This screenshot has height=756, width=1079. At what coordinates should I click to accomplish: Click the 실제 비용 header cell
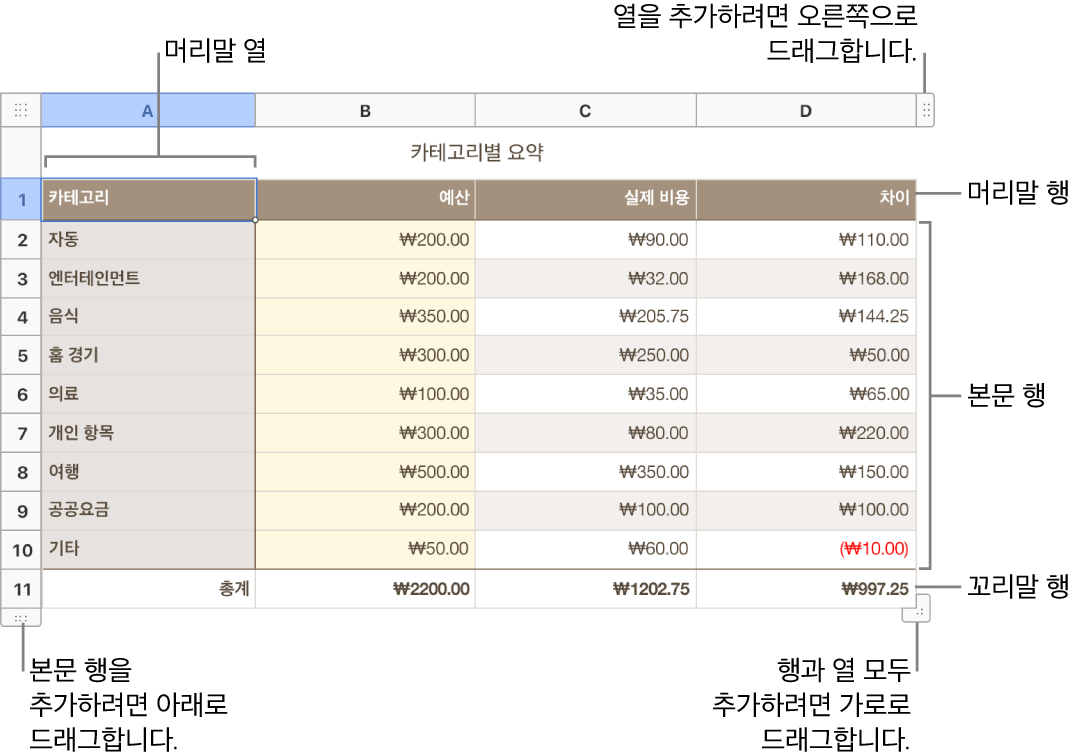pyautogui.click(x=585, y=199)
